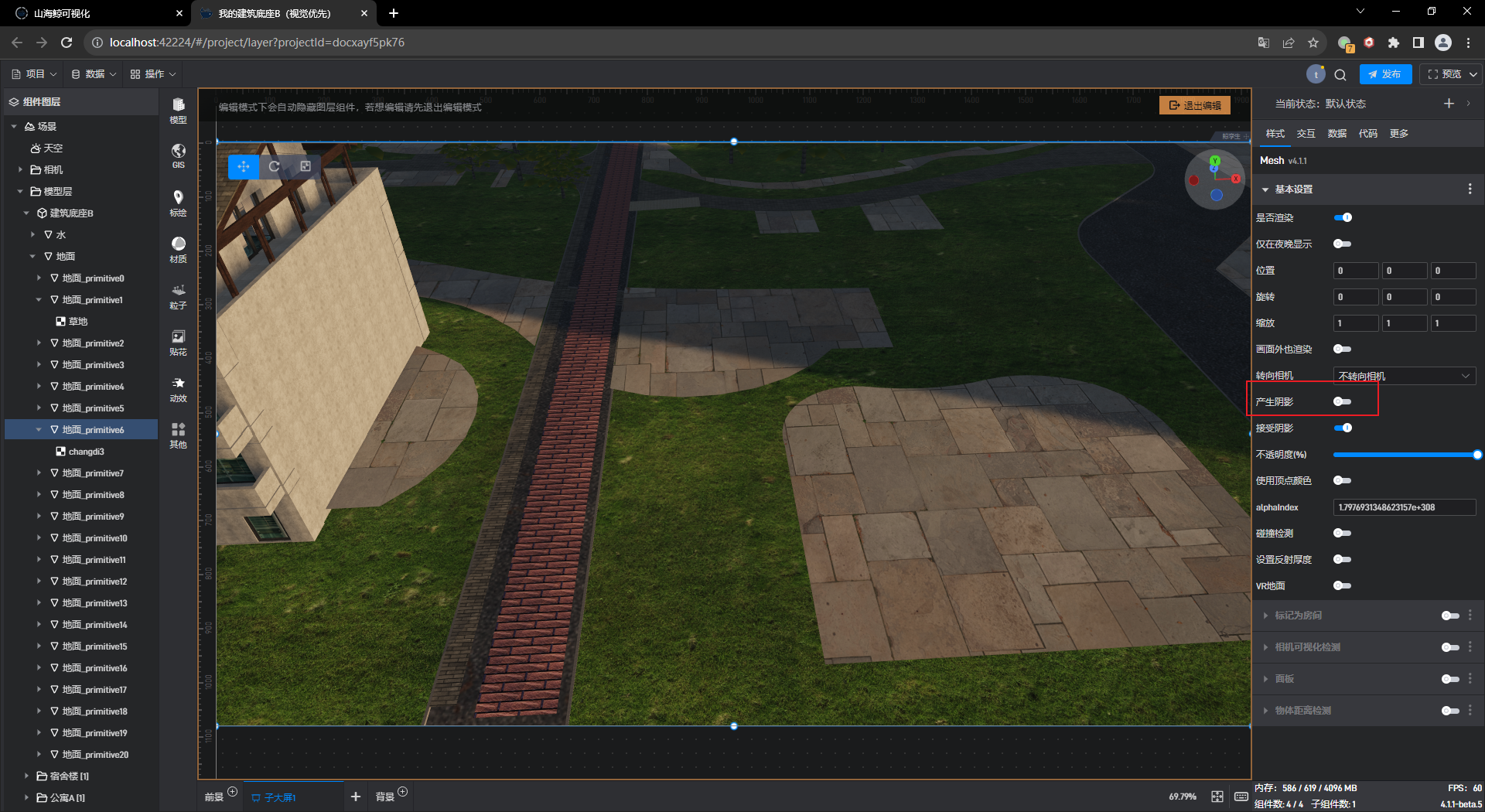Select the 材质 (material) sidebar icon
Viewport: 1485px width, 812px height.
(178, 249)
